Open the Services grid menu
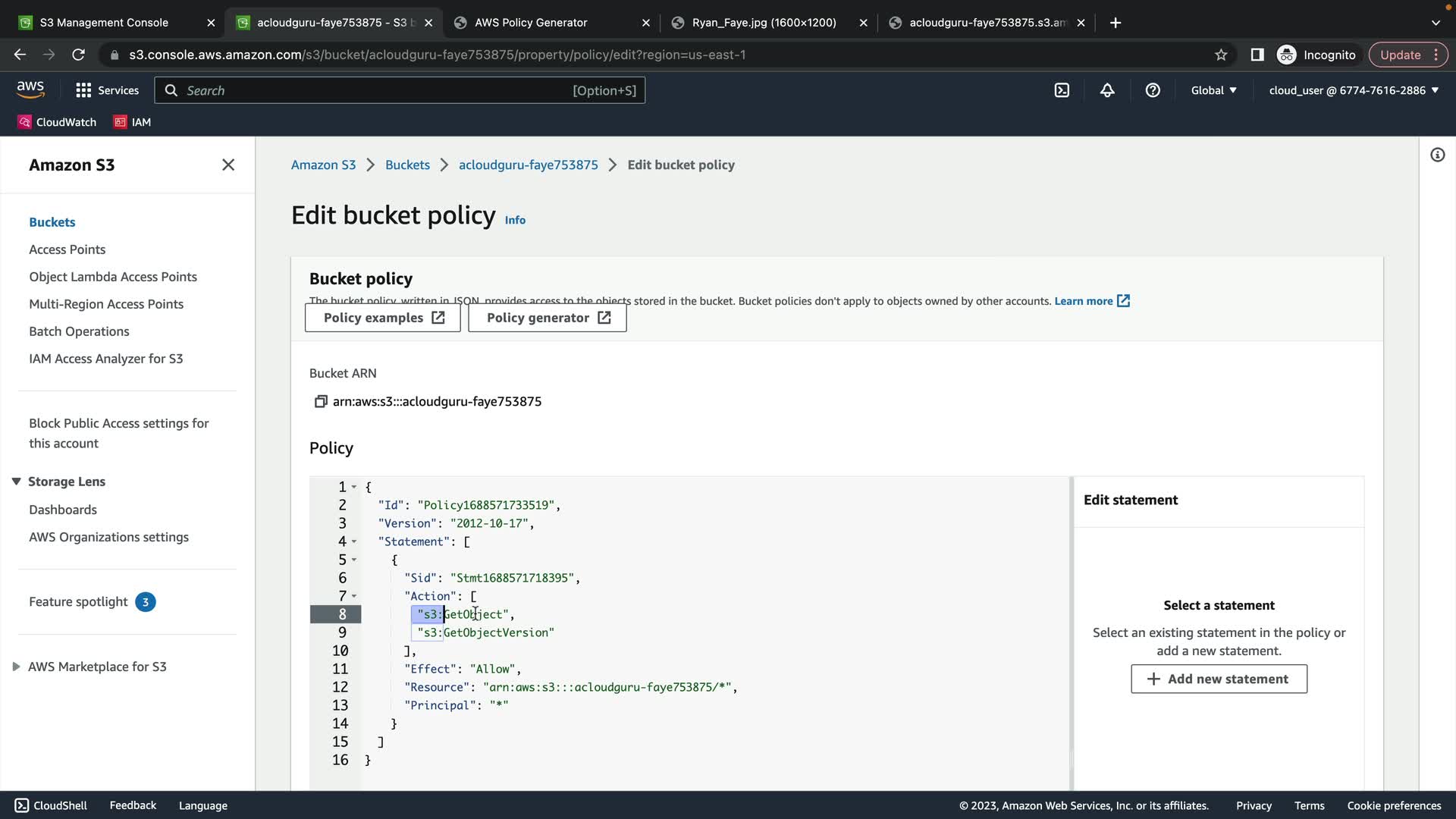Viewport: 1456px width, 819px height. [107, 90]
